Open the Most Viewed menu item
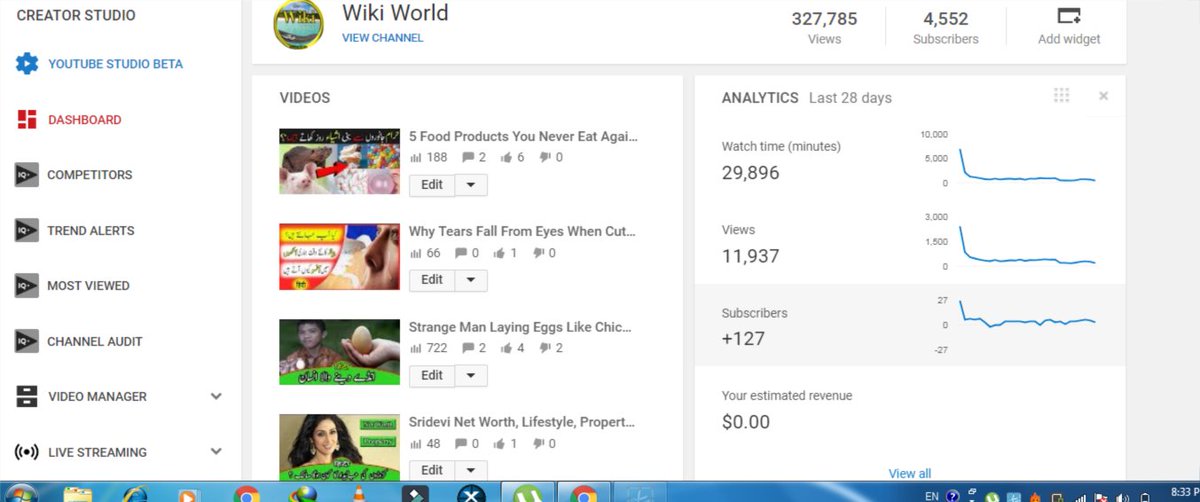Image resolution: width=1200 pixels, height=502 pixels. tap(88, 286)
